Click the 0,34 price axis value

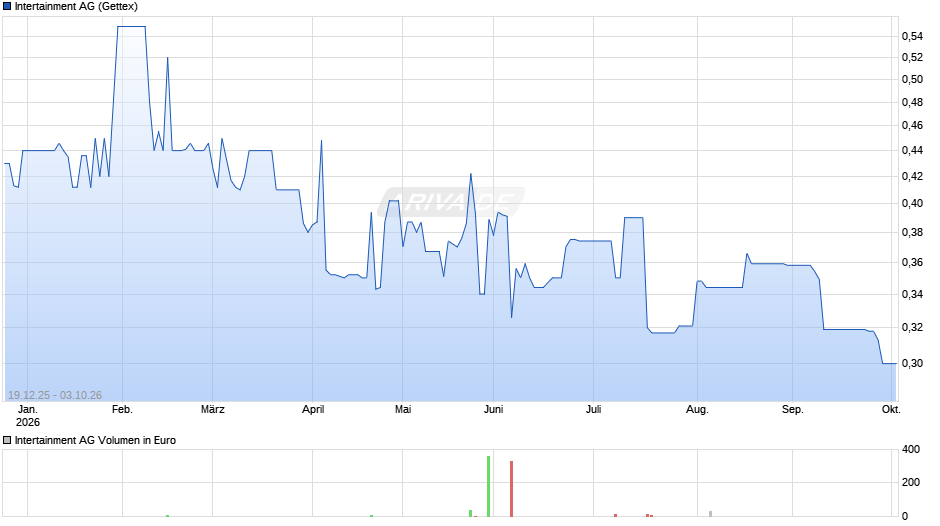tap(912, 294)
